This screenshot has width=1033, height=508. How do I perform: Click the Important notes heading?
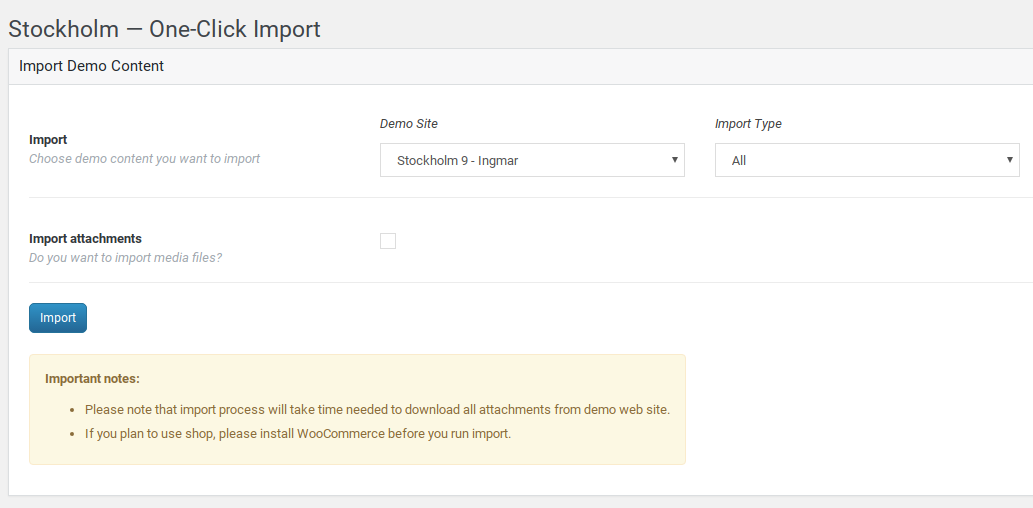[92, 379]
